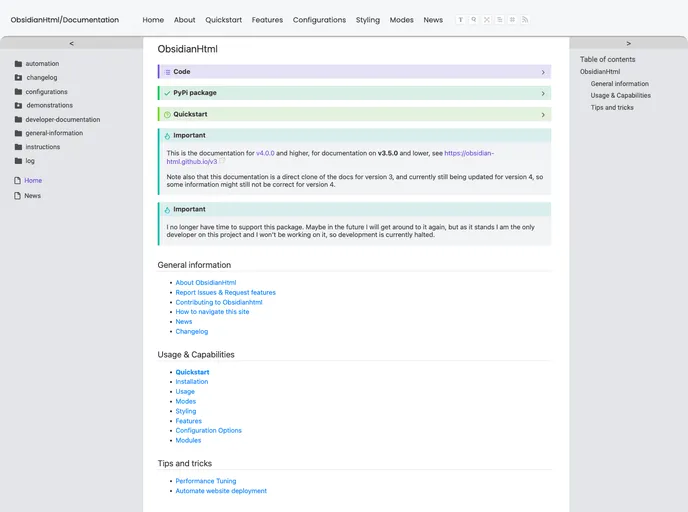
Task: Expand the developer-documentation folder
Action: [63, 119]
